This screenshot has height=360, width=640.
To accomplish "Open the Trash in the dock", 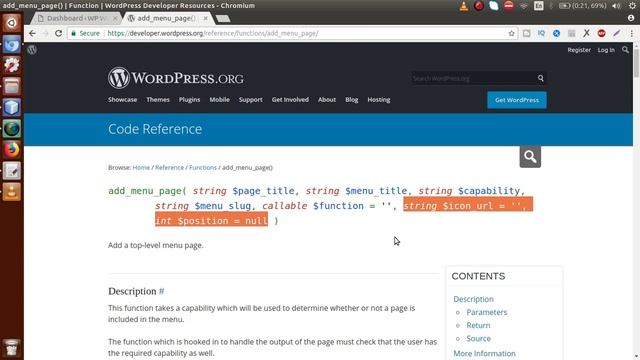I will pos(12,347).
